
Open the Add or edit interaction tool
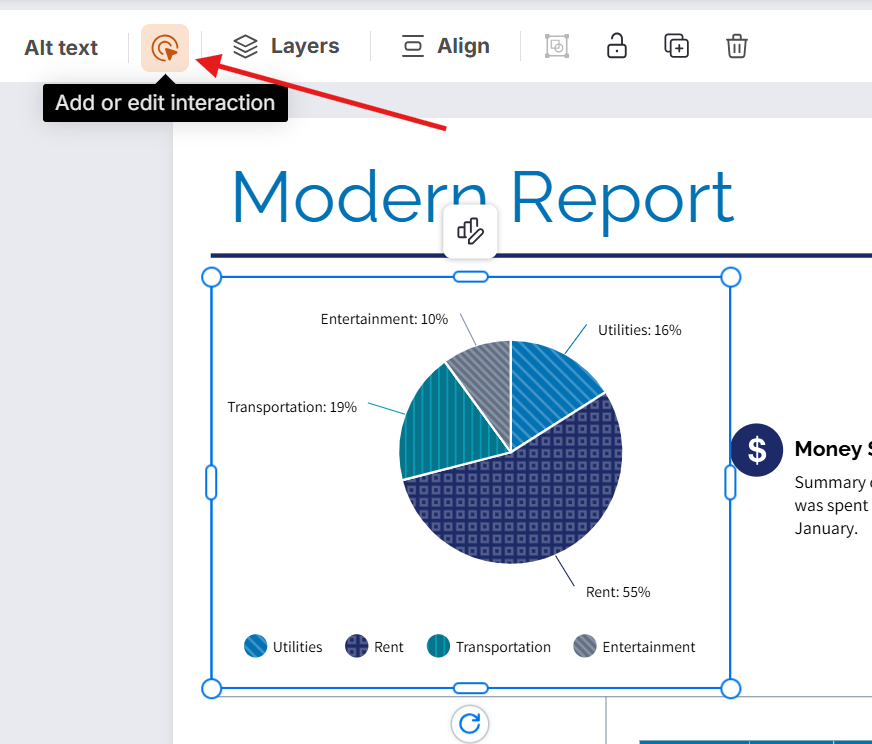[165, 46]
